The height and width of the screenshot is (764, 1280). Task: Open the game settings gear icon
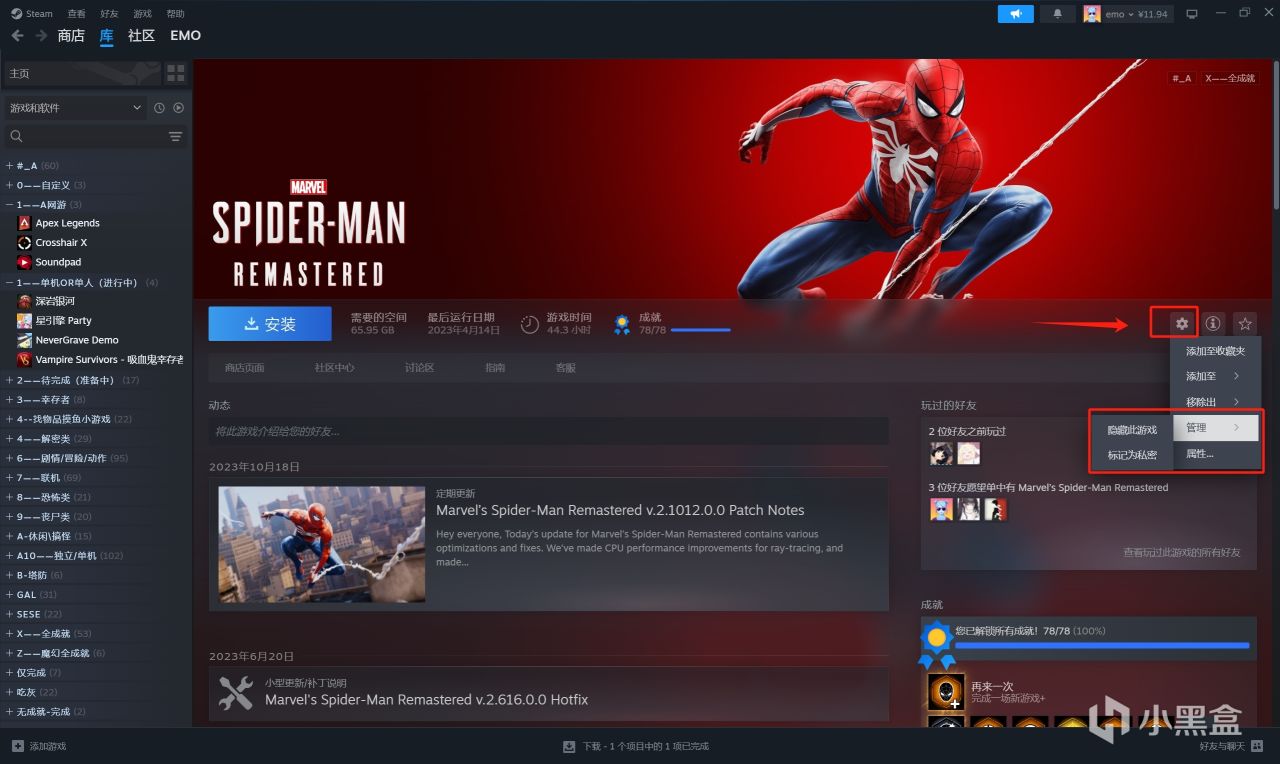(x=1182, y=323)
